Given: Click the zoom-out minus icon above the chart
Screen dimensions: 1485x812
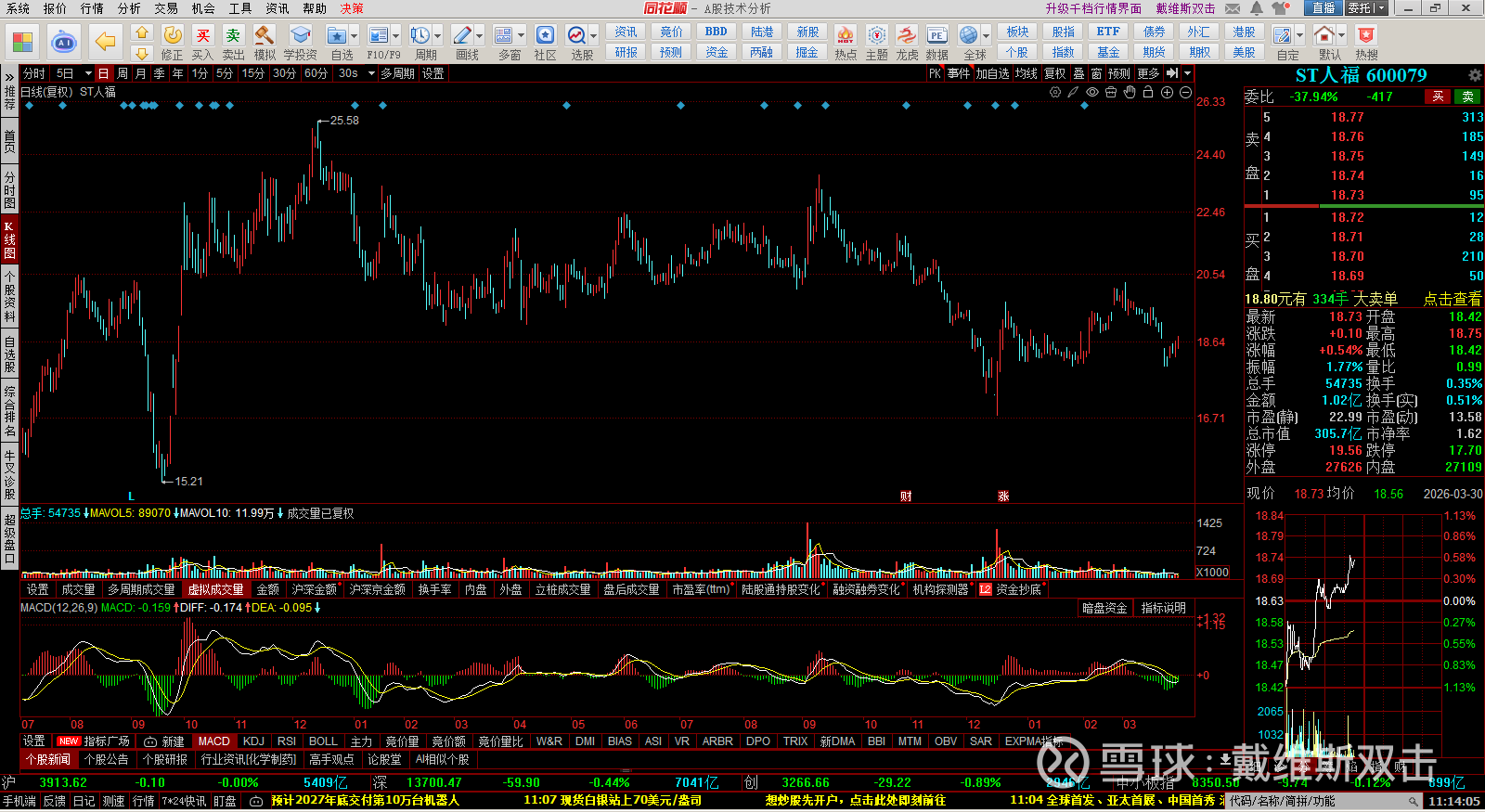Looking at the screenshot, I should pyautogui.click(x=1185, y=93).
